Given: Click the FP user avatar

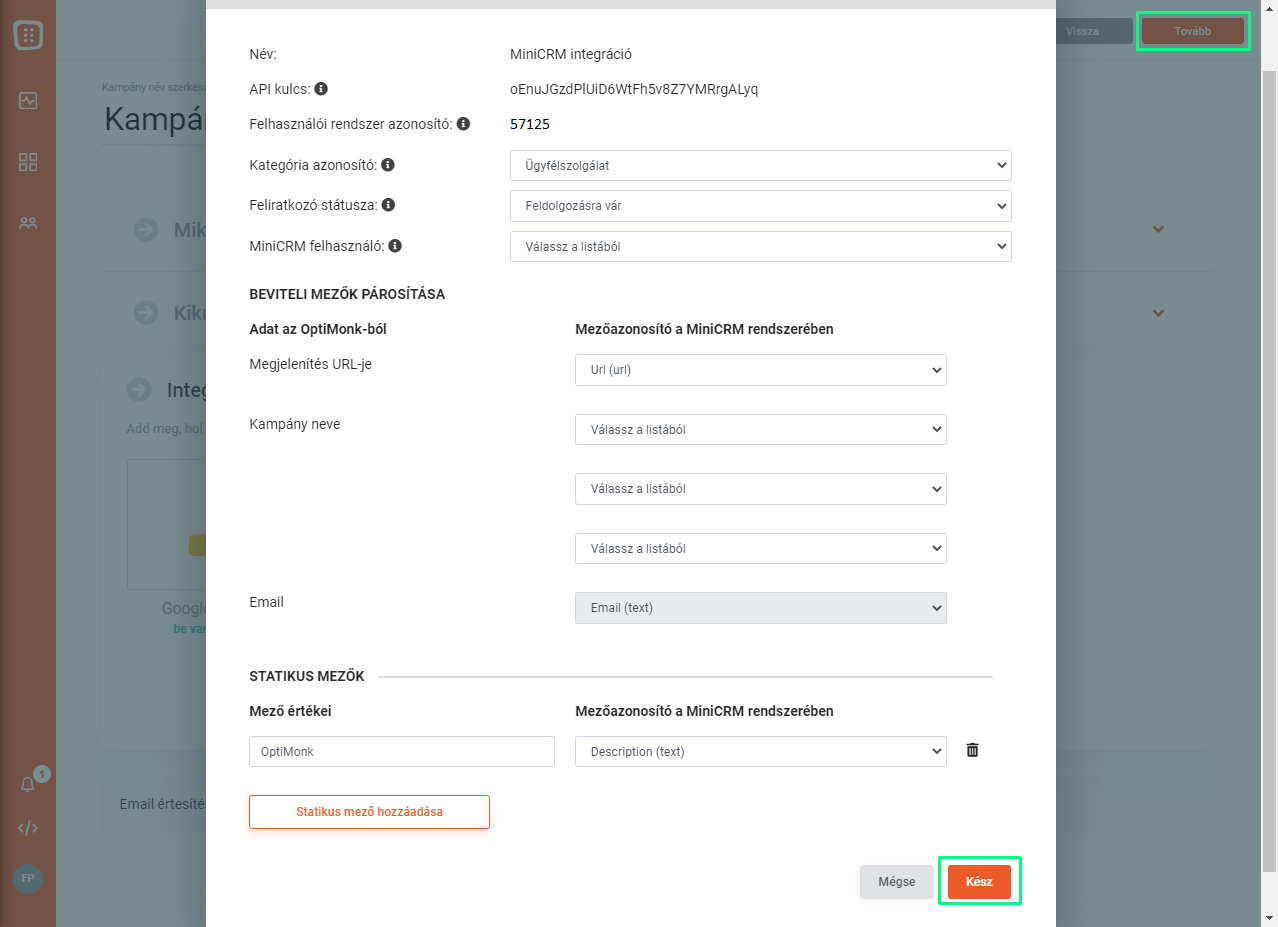Looking at the screenshot, I should [x=28, y=878].
